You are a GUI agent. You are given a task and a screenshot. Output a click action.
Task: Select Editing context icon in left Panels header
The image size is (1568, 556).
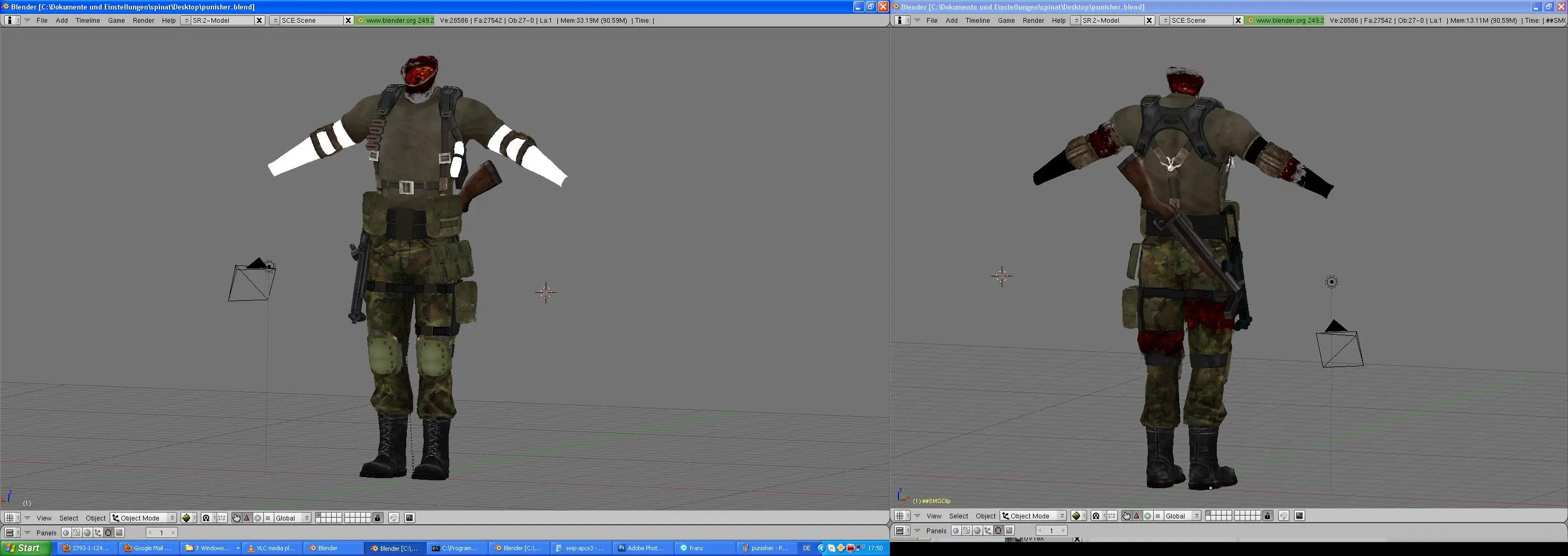pyautogui.click(x=109, y=533)
